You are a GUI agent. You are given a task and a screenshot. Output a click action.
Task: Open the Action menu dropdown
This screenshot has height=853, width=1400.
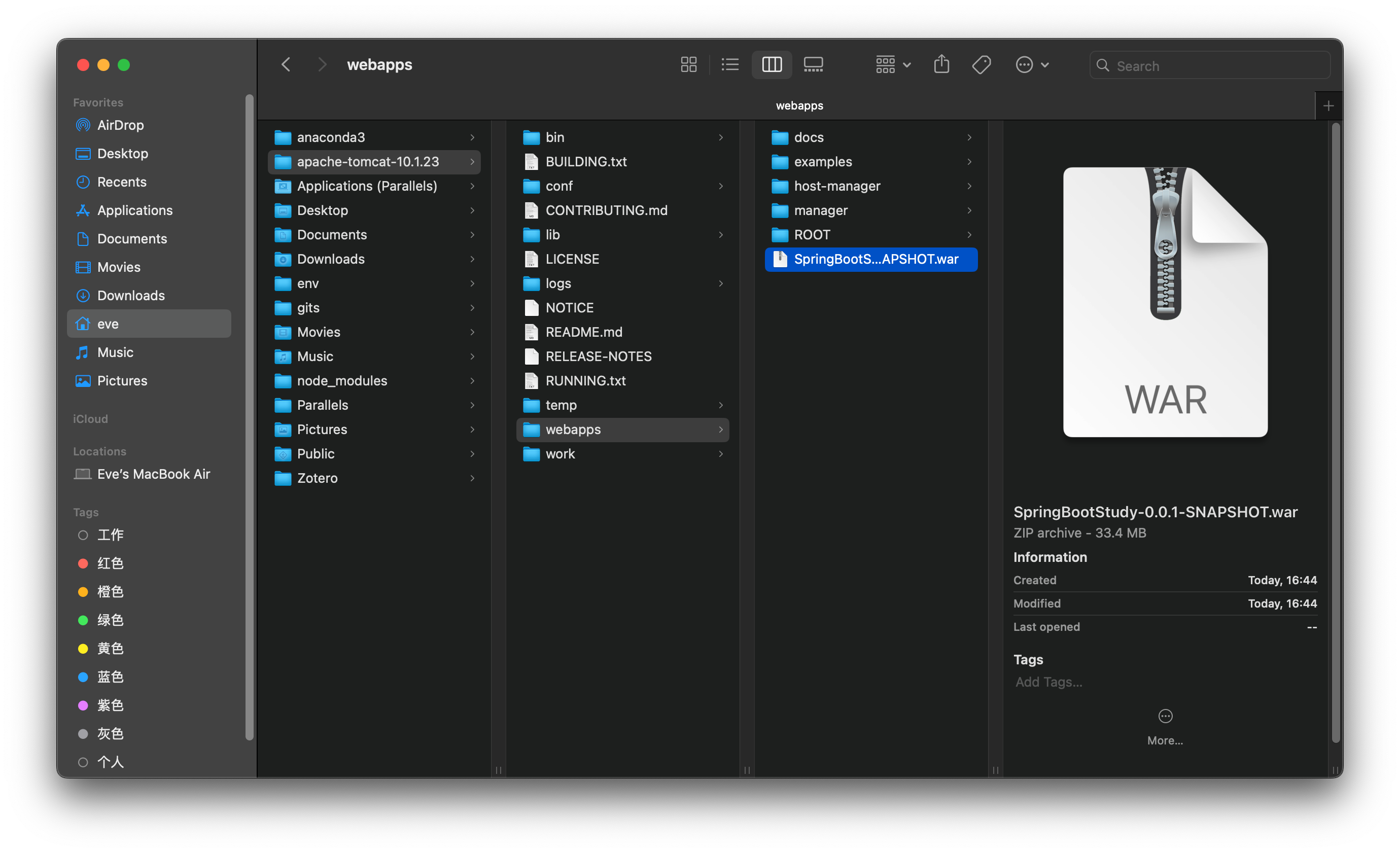1032,65
